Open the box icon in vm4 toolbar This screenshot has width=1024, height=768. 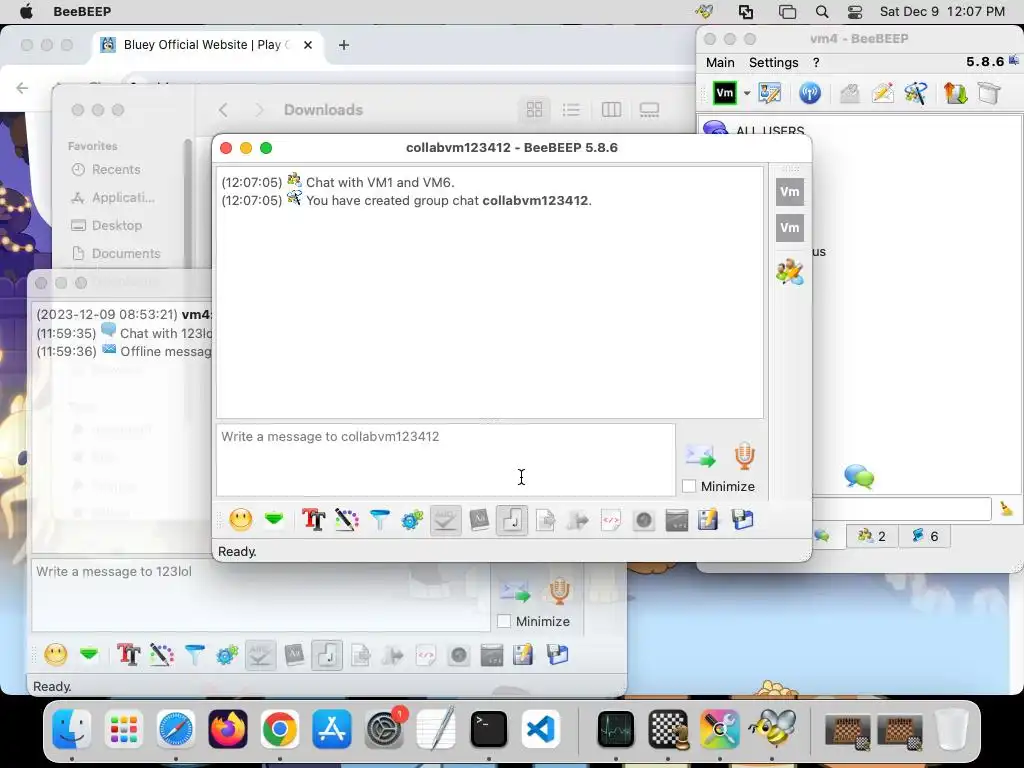(989, 93)
